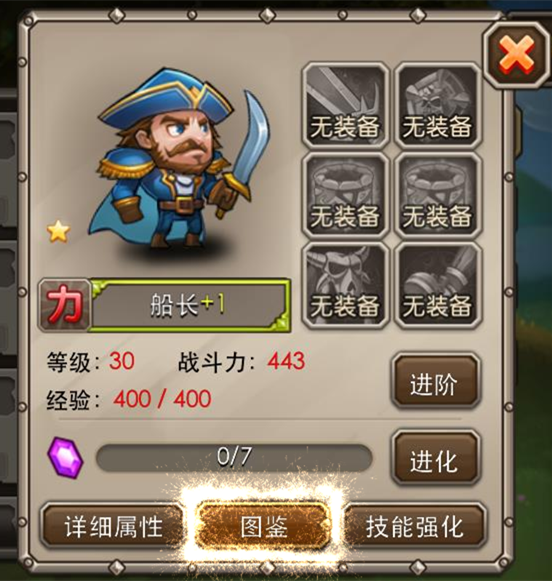Viewport: 552px width, 581px height.
Task: Click the red 力 strength attribute badge
Action: [x=65, y=305]
